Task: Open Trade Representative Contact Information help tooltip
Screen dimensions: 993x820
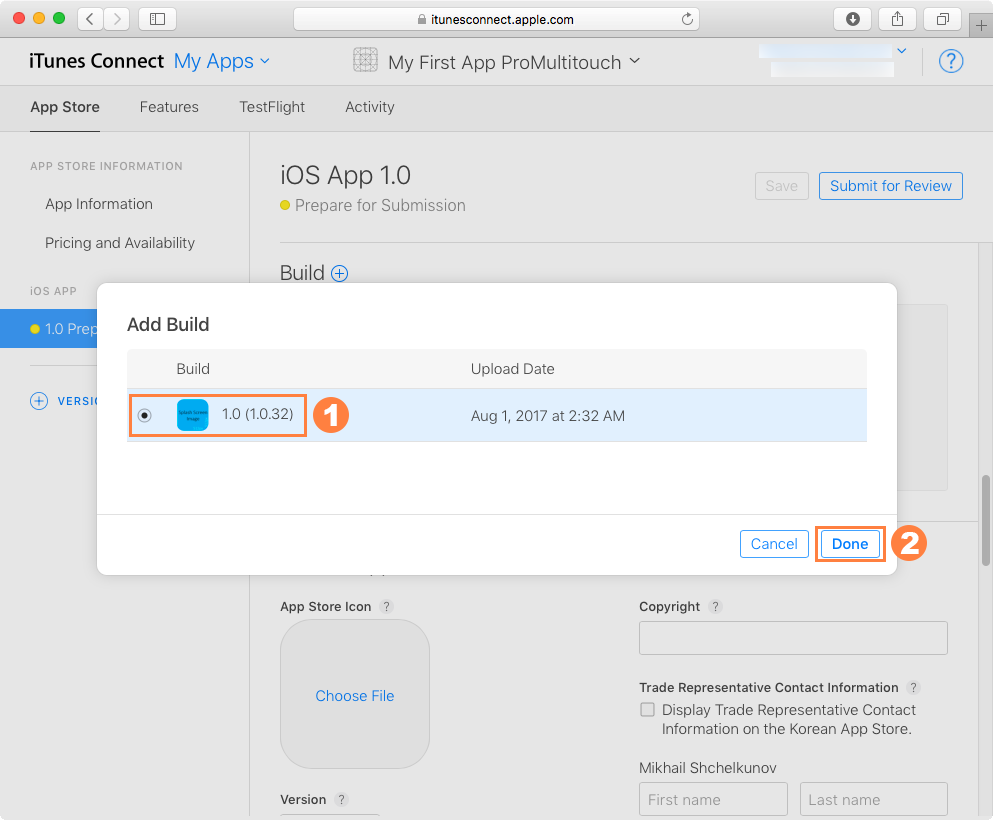Action: click(x=913, y=688)
